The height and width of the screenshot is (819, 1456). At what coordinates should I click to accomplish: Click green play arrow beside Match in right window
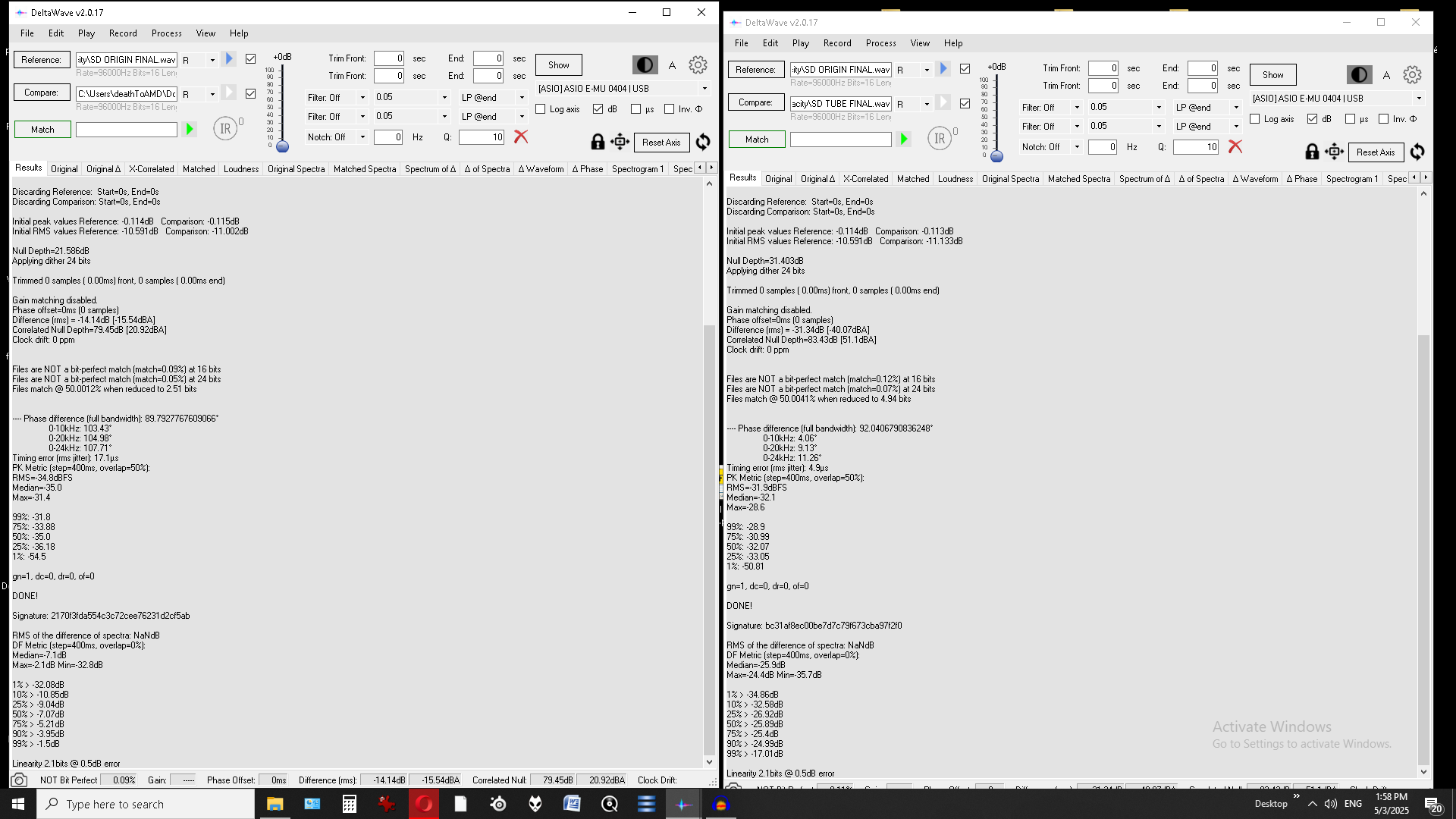tap(904, 140)
